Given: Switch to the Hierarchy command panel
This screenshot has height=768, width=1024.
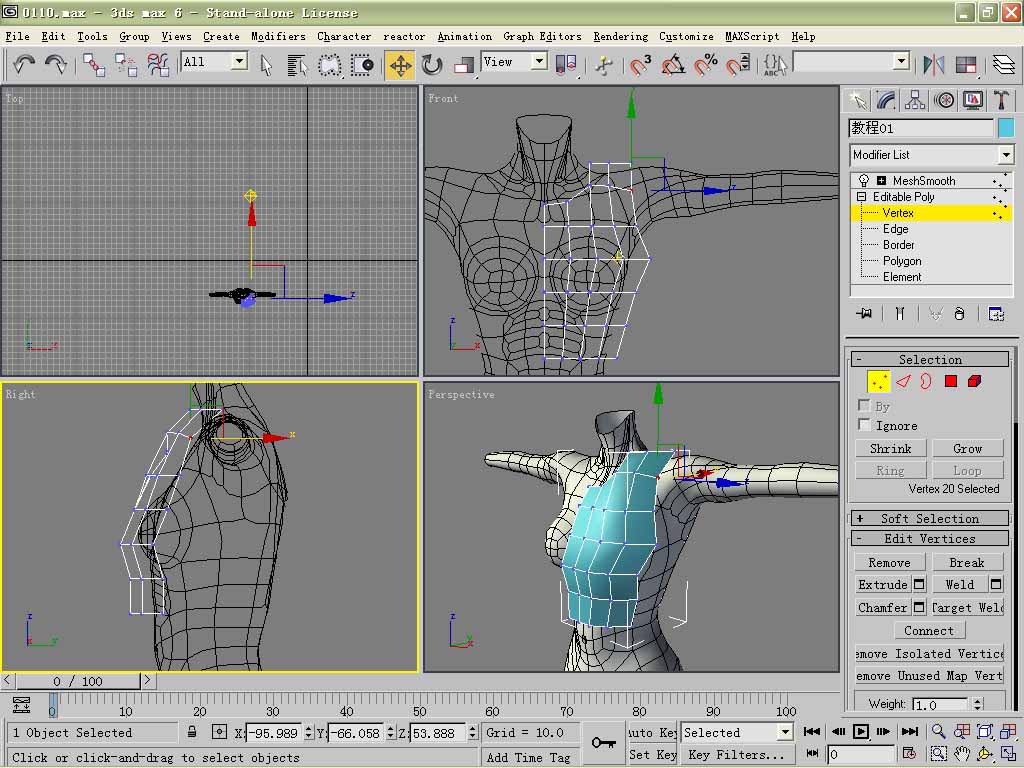Looking at the screenshot, I should [x=915, y=100].
